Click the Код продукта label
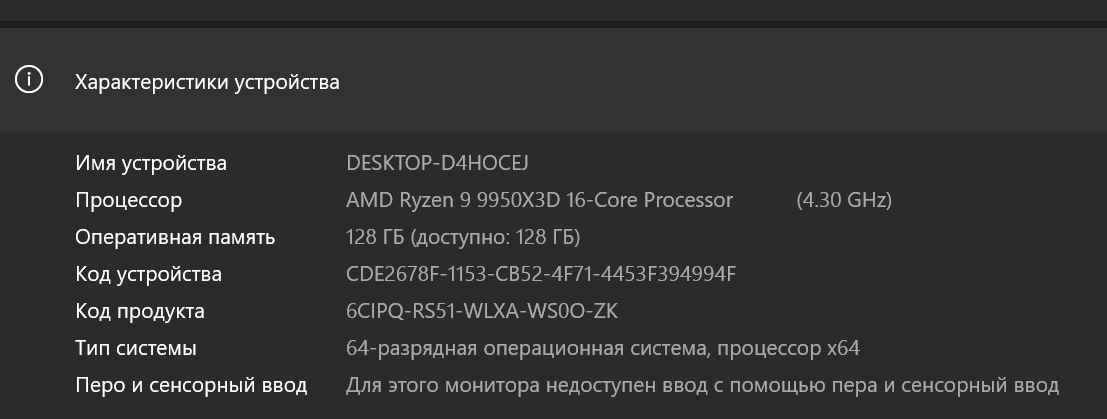Screen dimensions: 1107x419 click(x=140, y=311)
